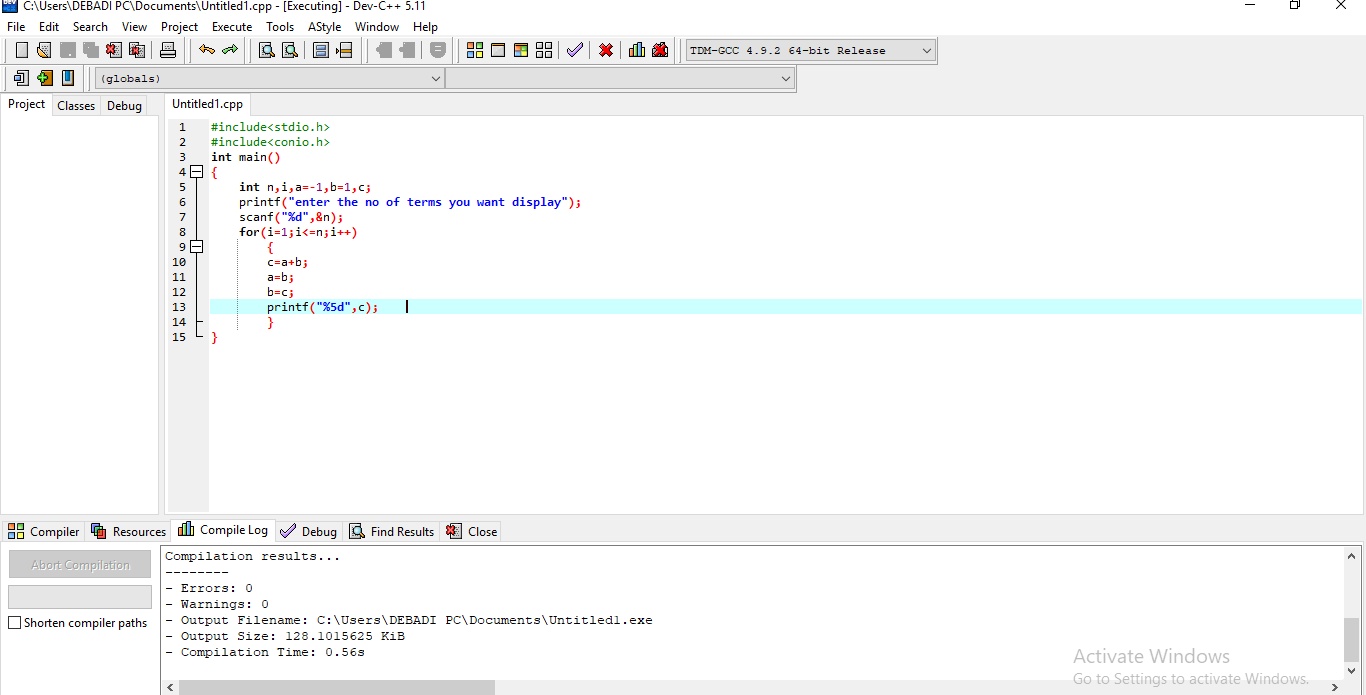Undo the last edit with toolbar arrow

click(207, 50)
